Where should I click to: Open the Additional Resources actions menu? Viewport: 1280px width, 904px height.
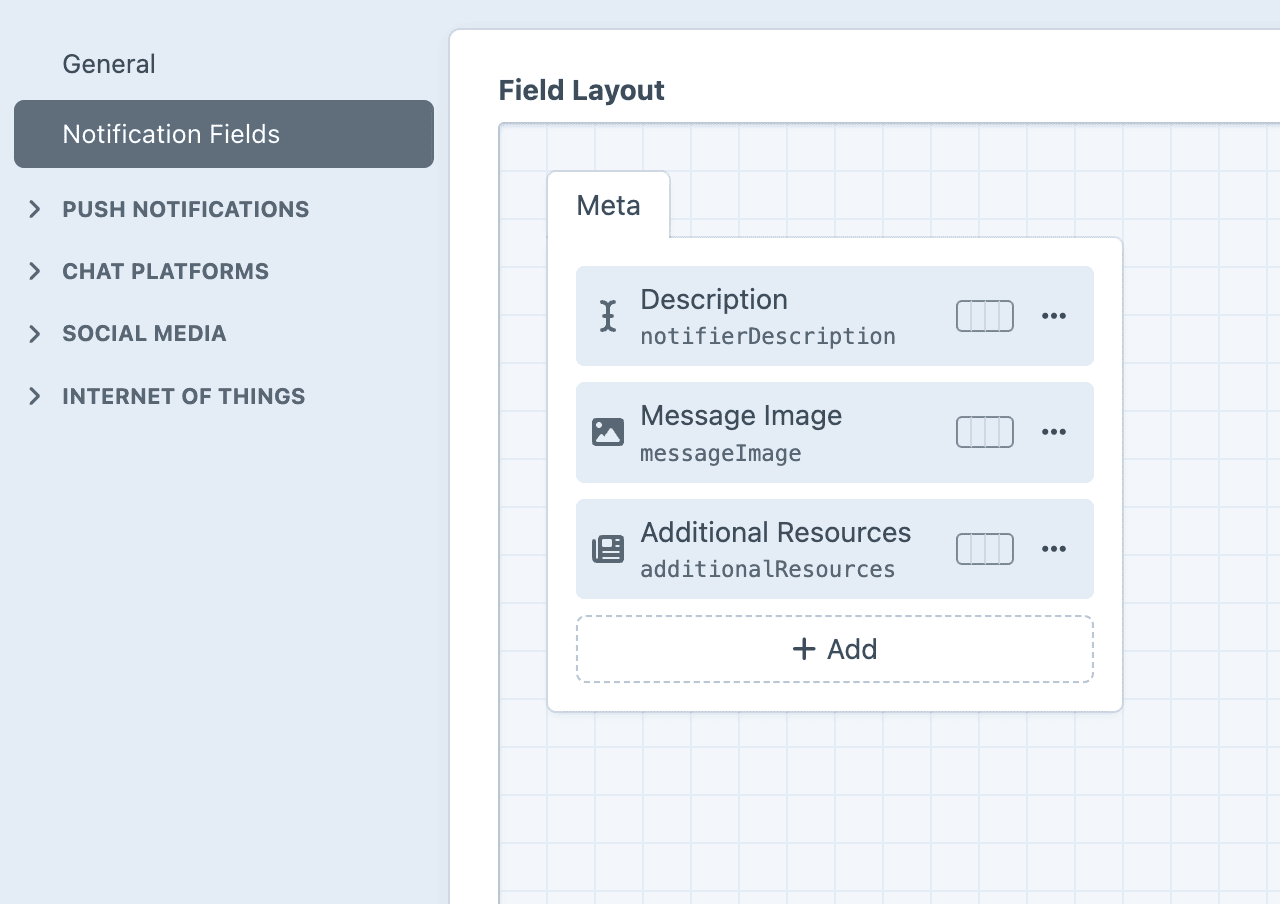1054,549
